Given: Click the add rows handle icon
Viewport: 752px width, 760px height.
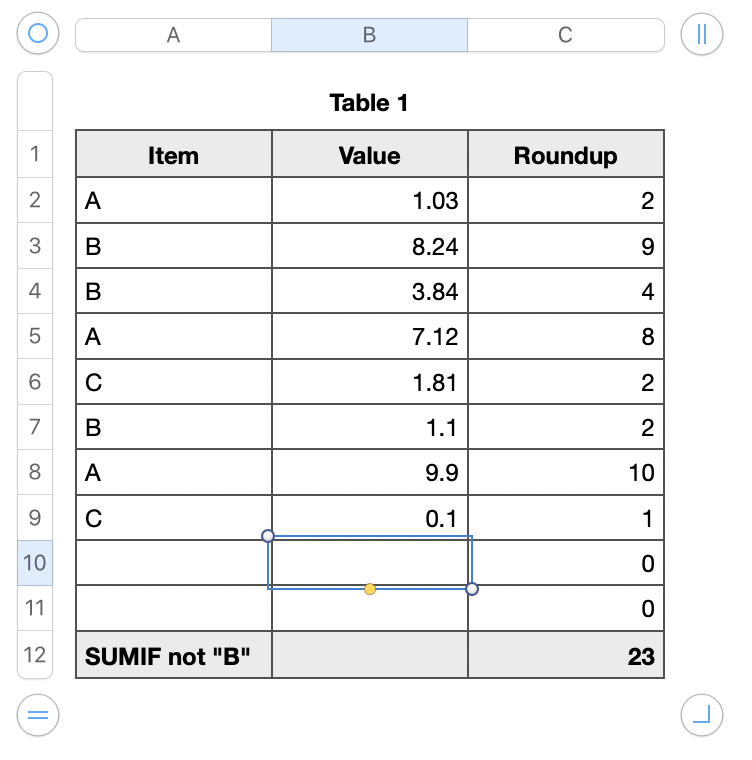Looking at the screenshot, I should tap(38, 715).
